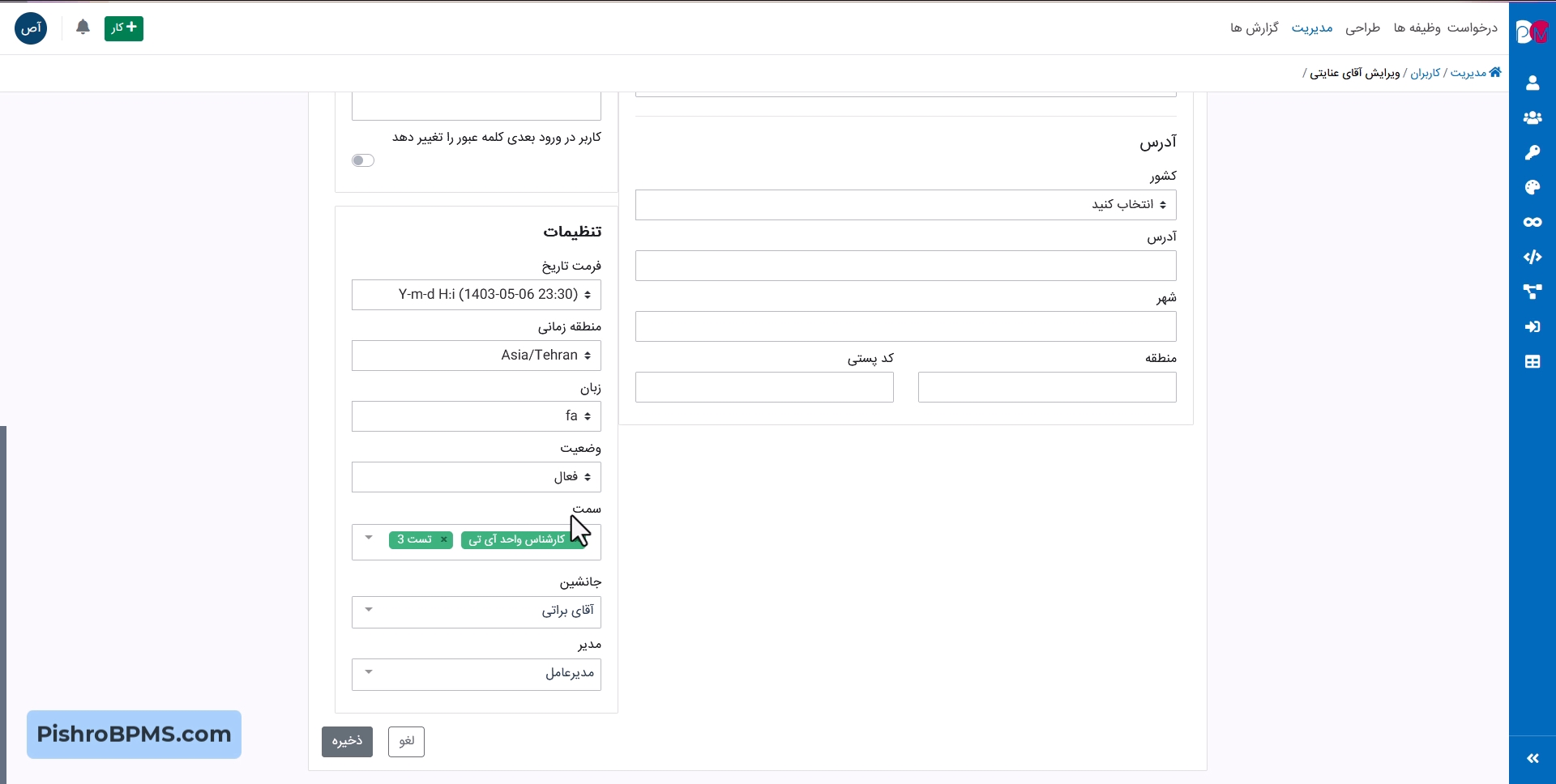Open the palette customization icon
The image size is (1556, 784).
coord(1532,187)
